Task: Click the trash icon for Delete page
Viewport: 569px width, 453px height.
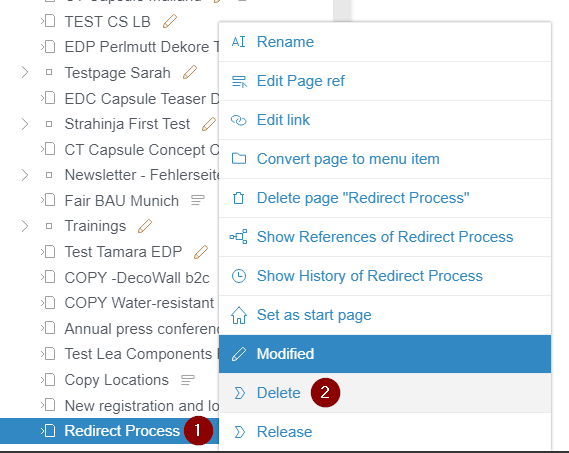Action: 238,198
